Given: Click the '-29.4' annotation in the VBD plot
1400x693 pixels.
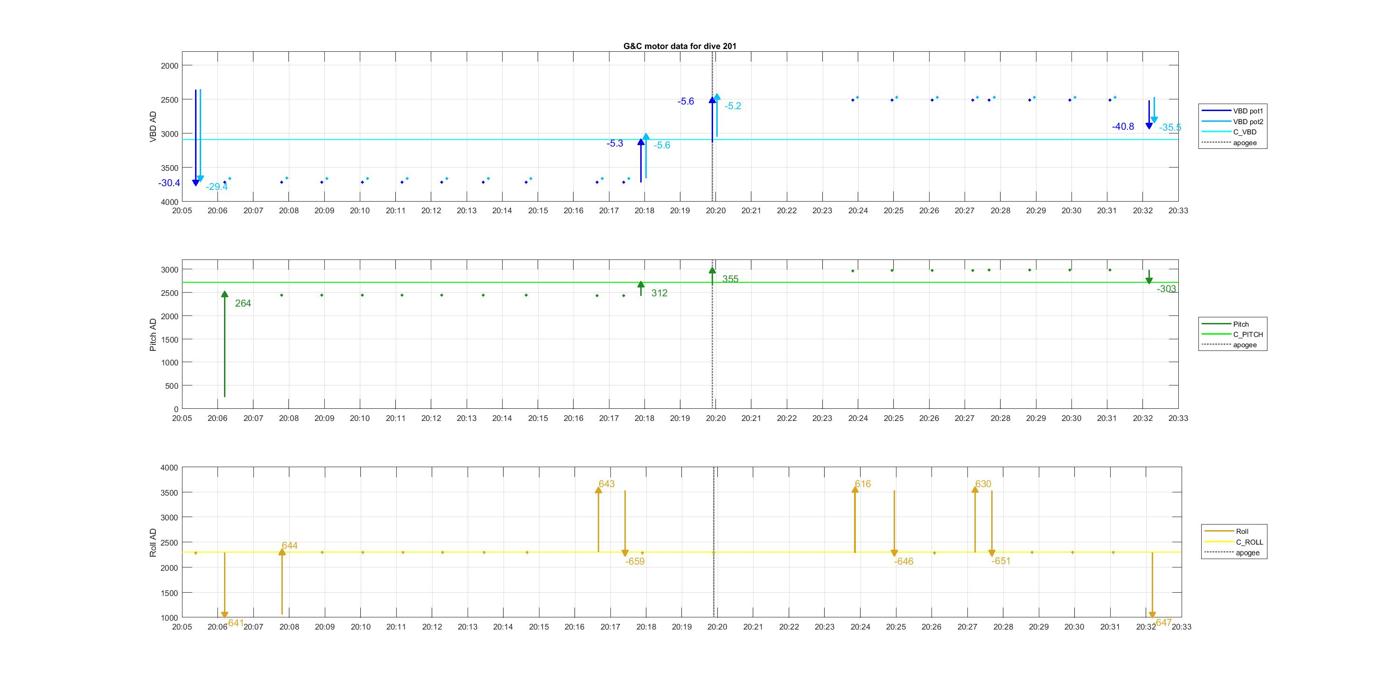Looking at the screenshot, I should coord(216,187).
